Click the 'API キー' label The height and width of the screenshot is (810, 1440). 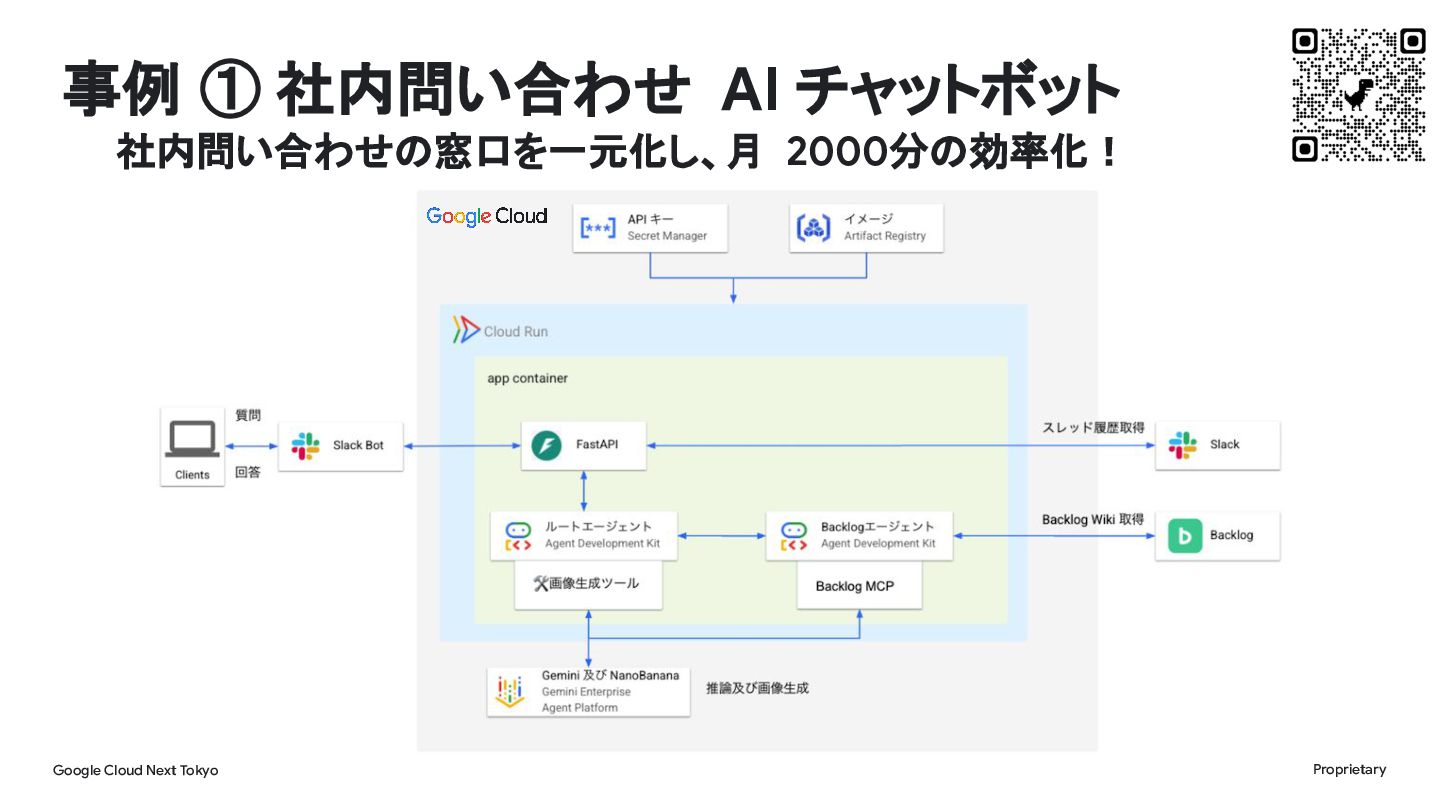tap(651, 219)
